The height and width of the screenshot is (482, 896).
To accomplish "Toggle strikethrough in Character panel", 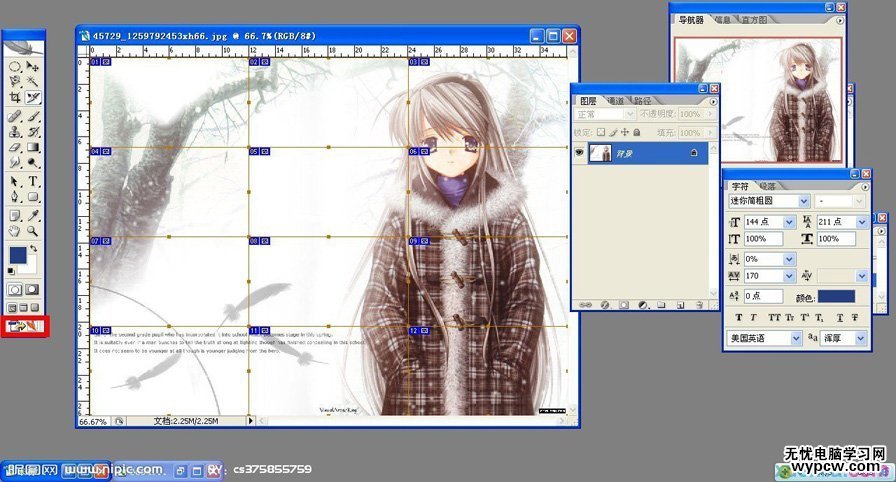I will click(855, 318).
